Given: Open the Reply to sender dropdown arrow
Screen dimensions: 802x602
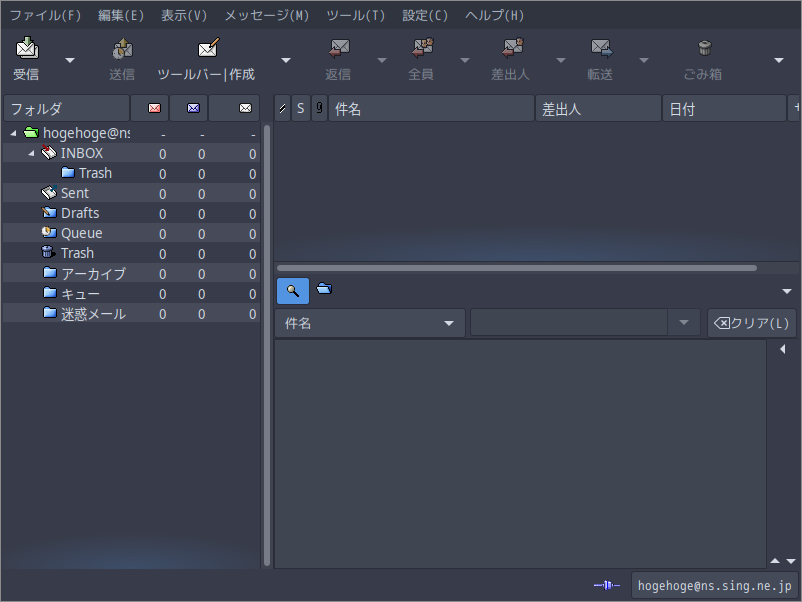Looking at the screenshot, I should click(x=561, y=60).
